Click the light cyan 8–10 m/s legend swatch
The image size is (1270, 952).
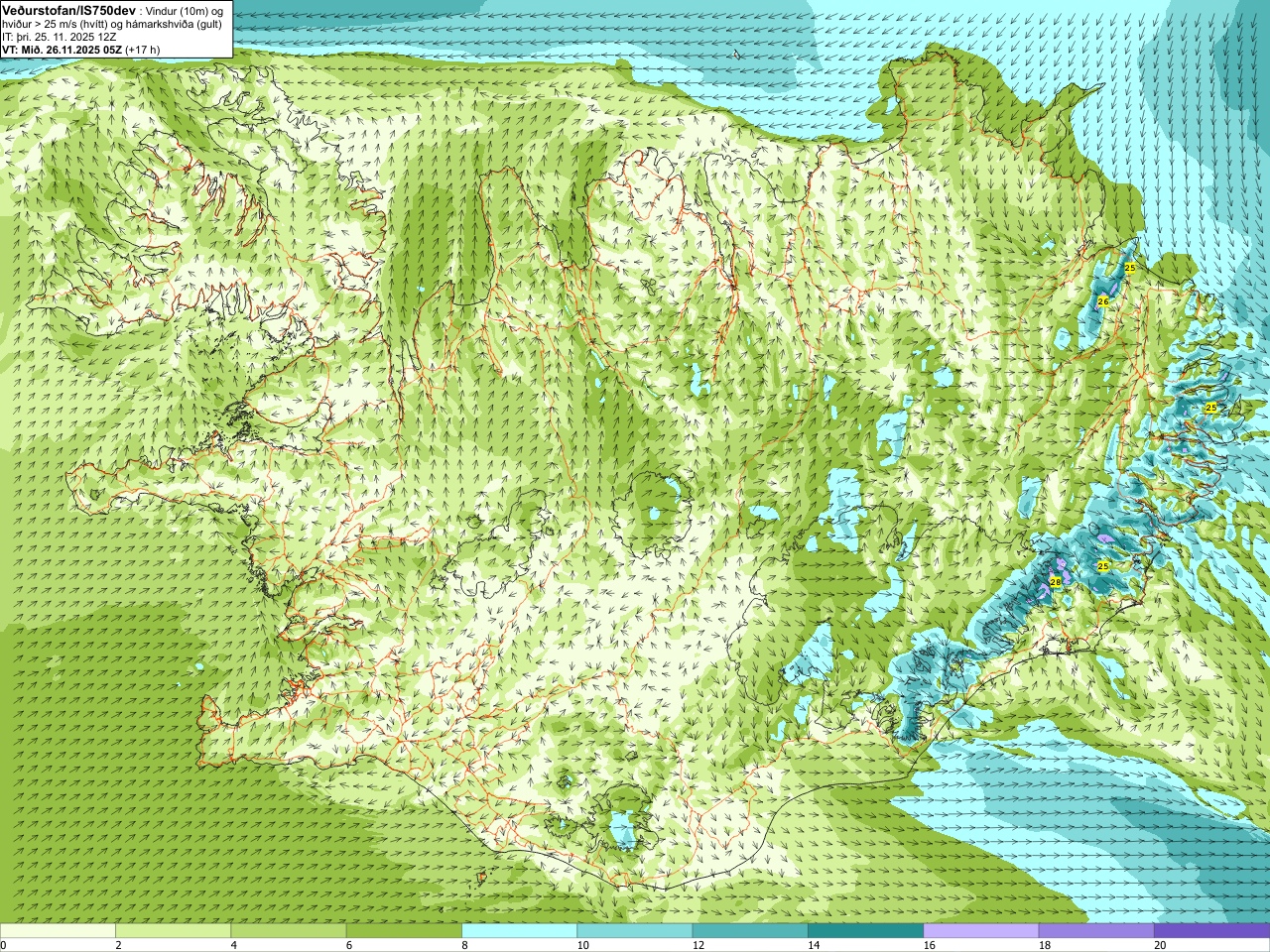click(x=519, y=930)
